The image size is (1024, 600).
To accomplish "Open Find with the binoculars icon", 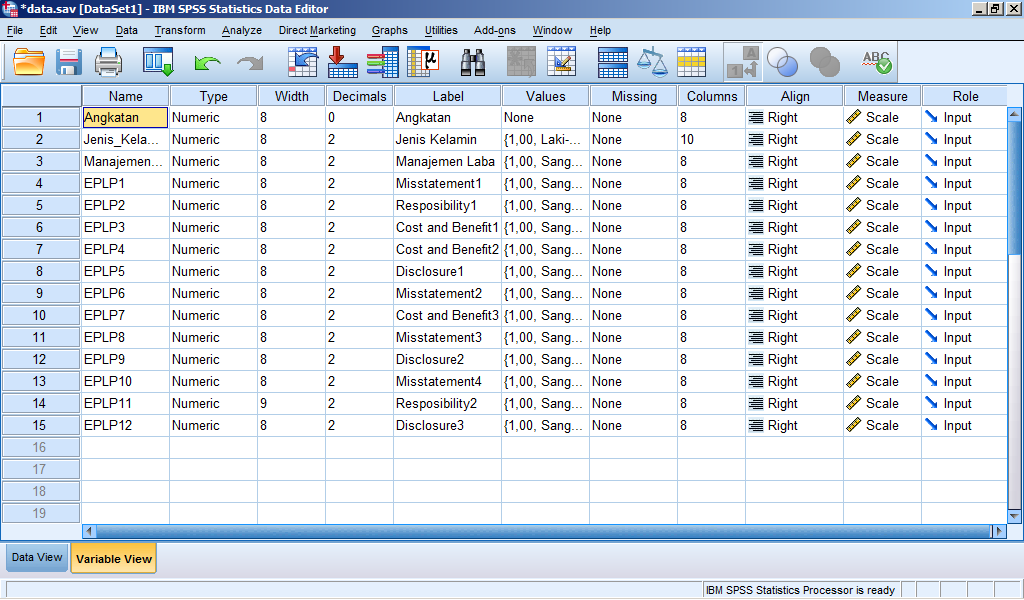I will coord(472,63).
